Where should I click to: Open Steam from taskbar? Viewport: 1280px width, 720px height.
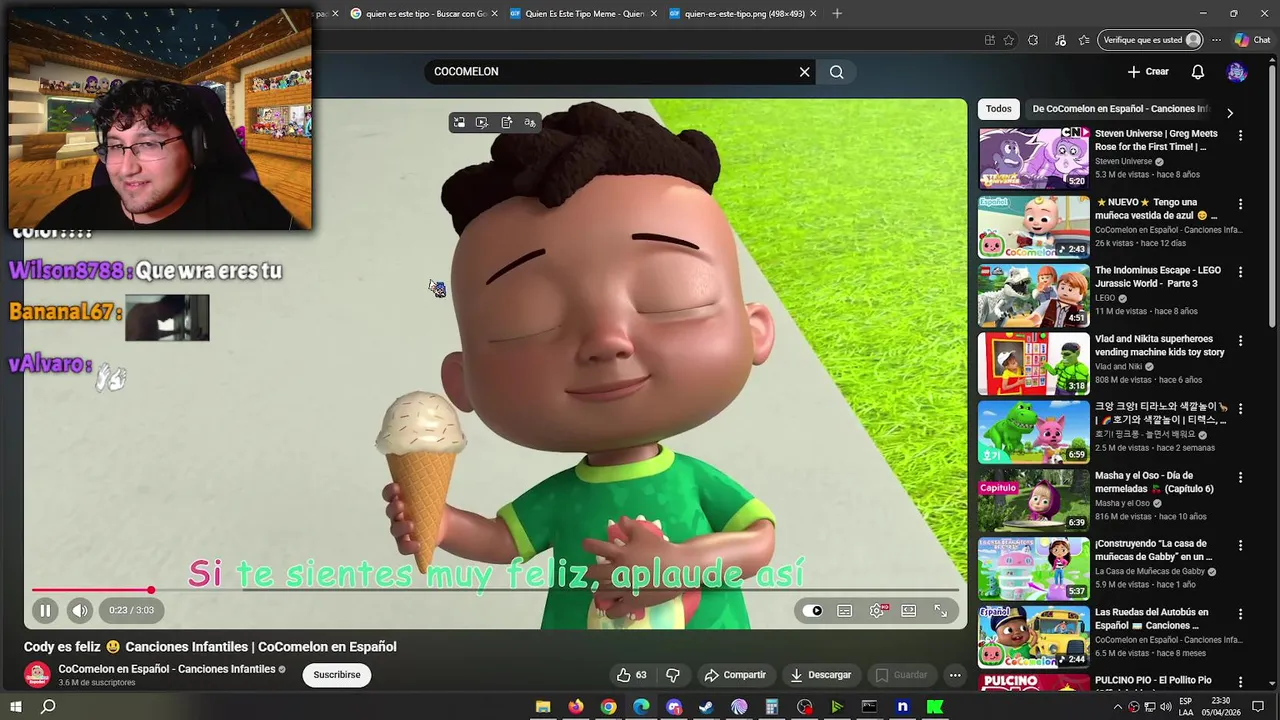click(706, 707)
